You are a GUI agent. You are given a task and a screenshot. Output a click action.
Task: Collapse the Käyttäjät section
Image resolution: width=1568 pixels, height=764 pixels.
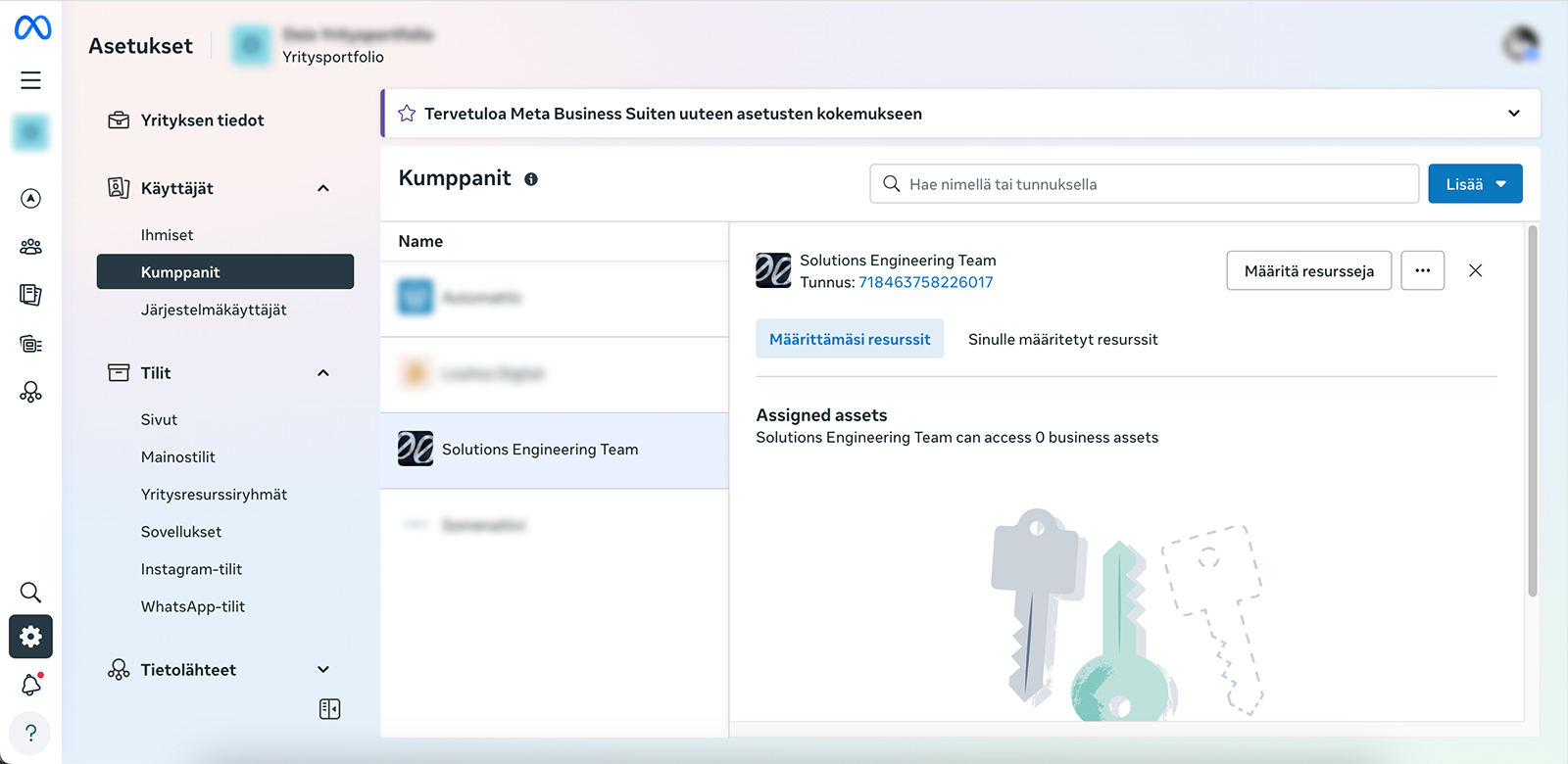coord(323,188)
